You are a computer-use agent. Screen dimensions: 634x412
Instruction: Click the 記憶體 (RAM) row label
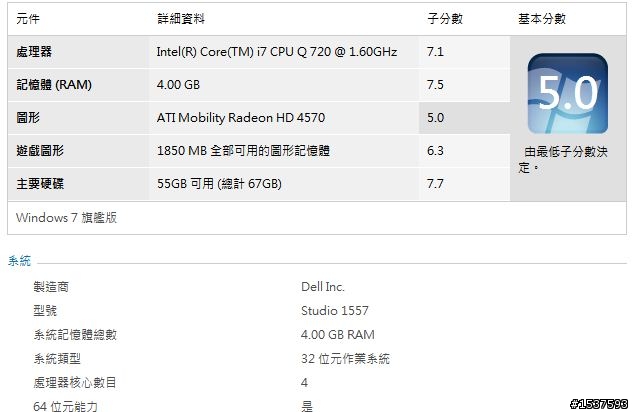pyautogui.click(x=54, y=85)
